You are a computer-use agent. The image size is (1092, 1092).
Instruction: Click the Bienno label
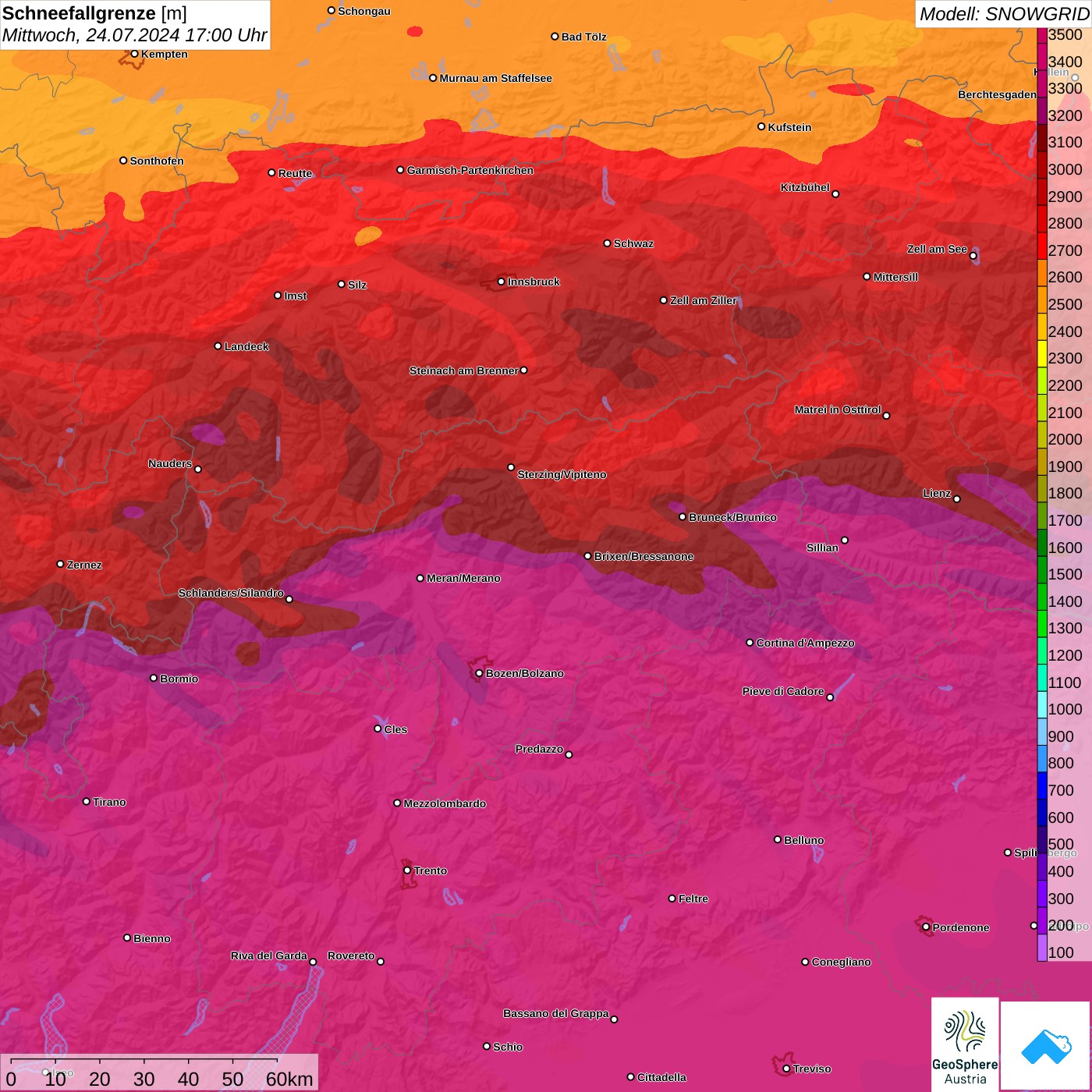[x=151, y=938]
